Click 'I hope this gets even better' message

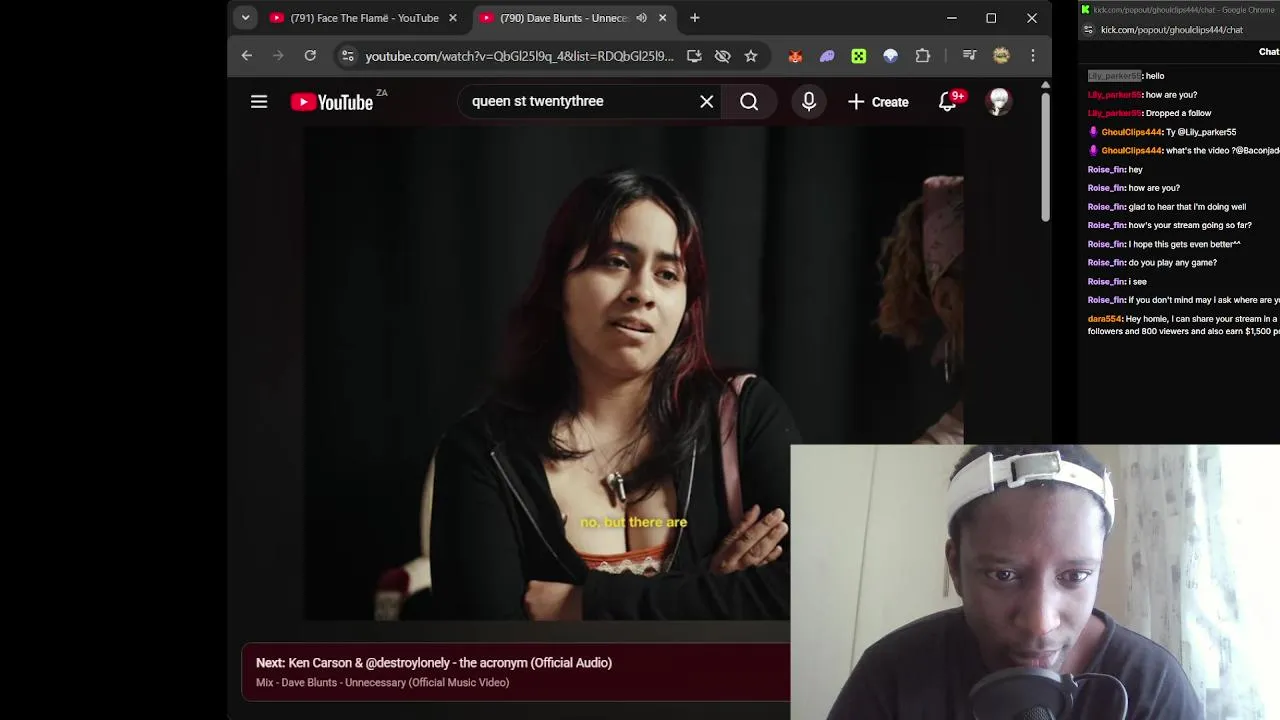pos(1164,244)
